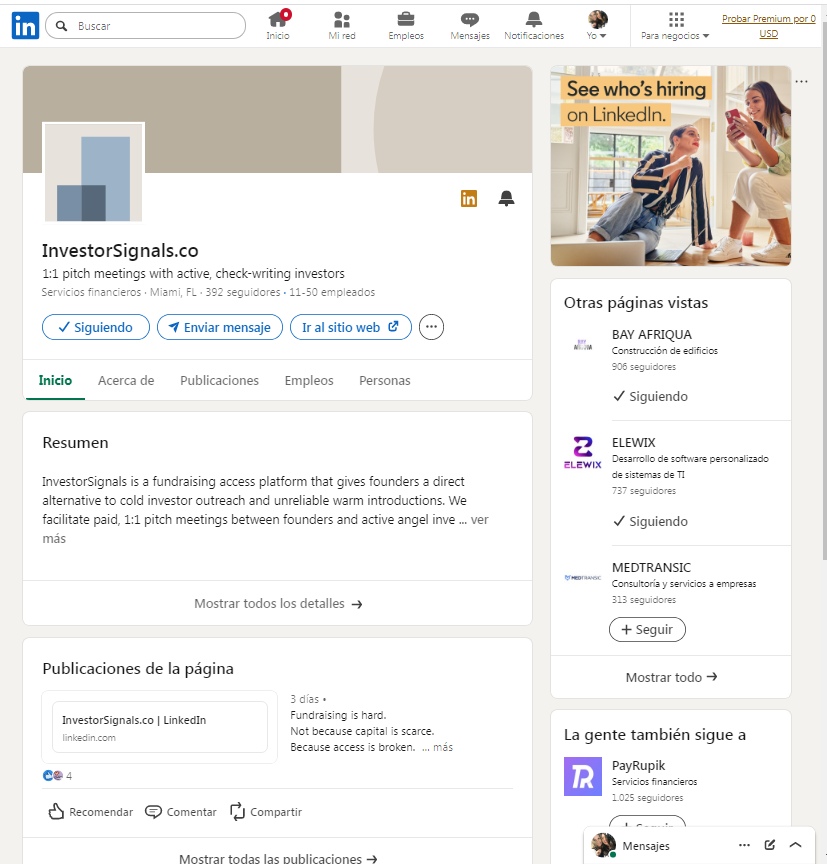Image resolution: width=827 pixels, height=864 pixels.
Task: Click the 11-50 empleados text
Action: pos(332,293)
